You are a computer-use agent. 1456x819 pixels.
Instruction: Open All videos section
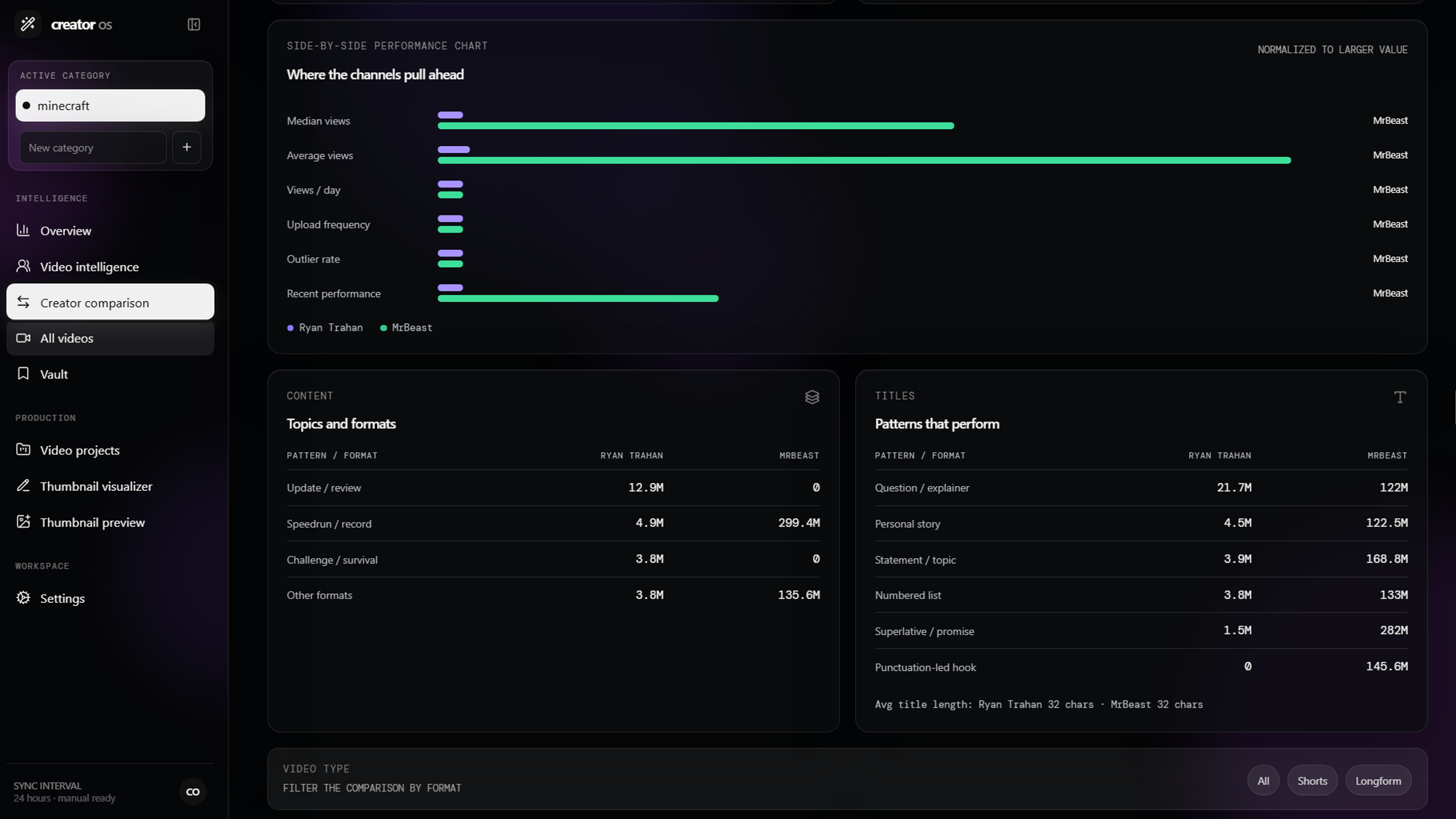pos(110,338)
